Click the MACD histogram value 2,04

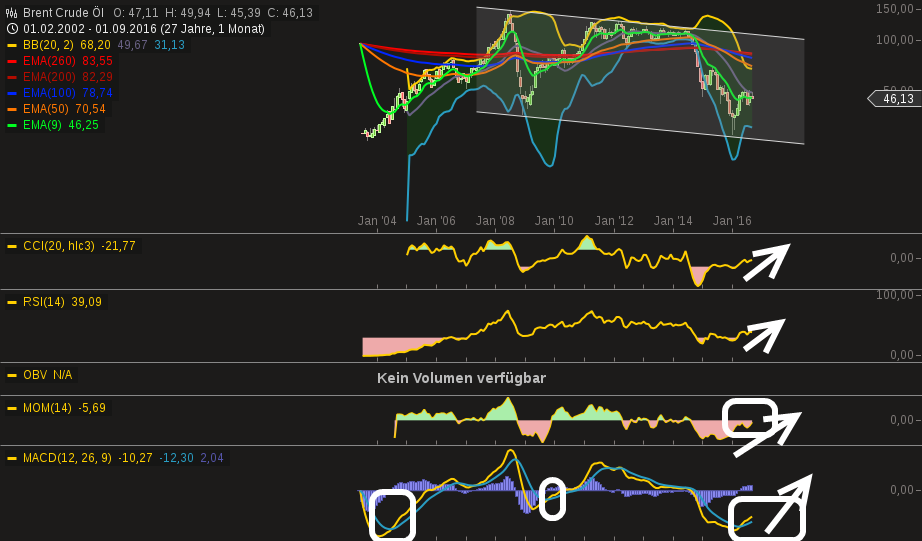click(212, 457)
